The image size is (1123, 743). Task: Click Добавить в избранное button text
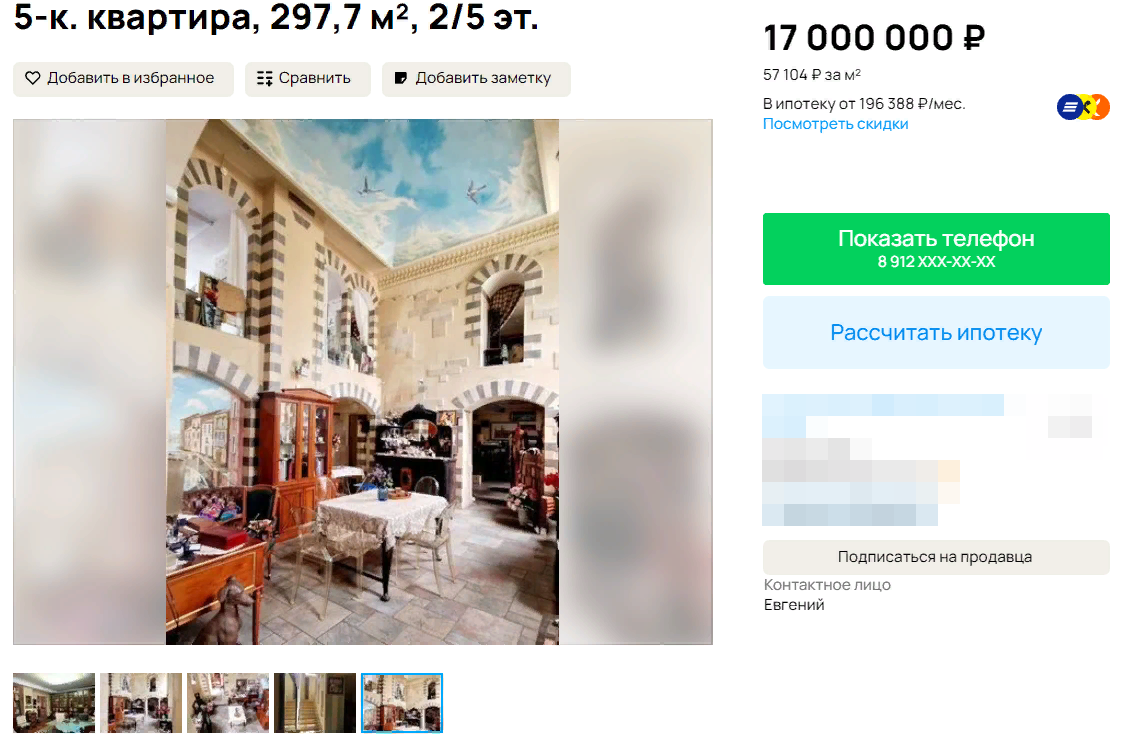click(x=130, y=78)
